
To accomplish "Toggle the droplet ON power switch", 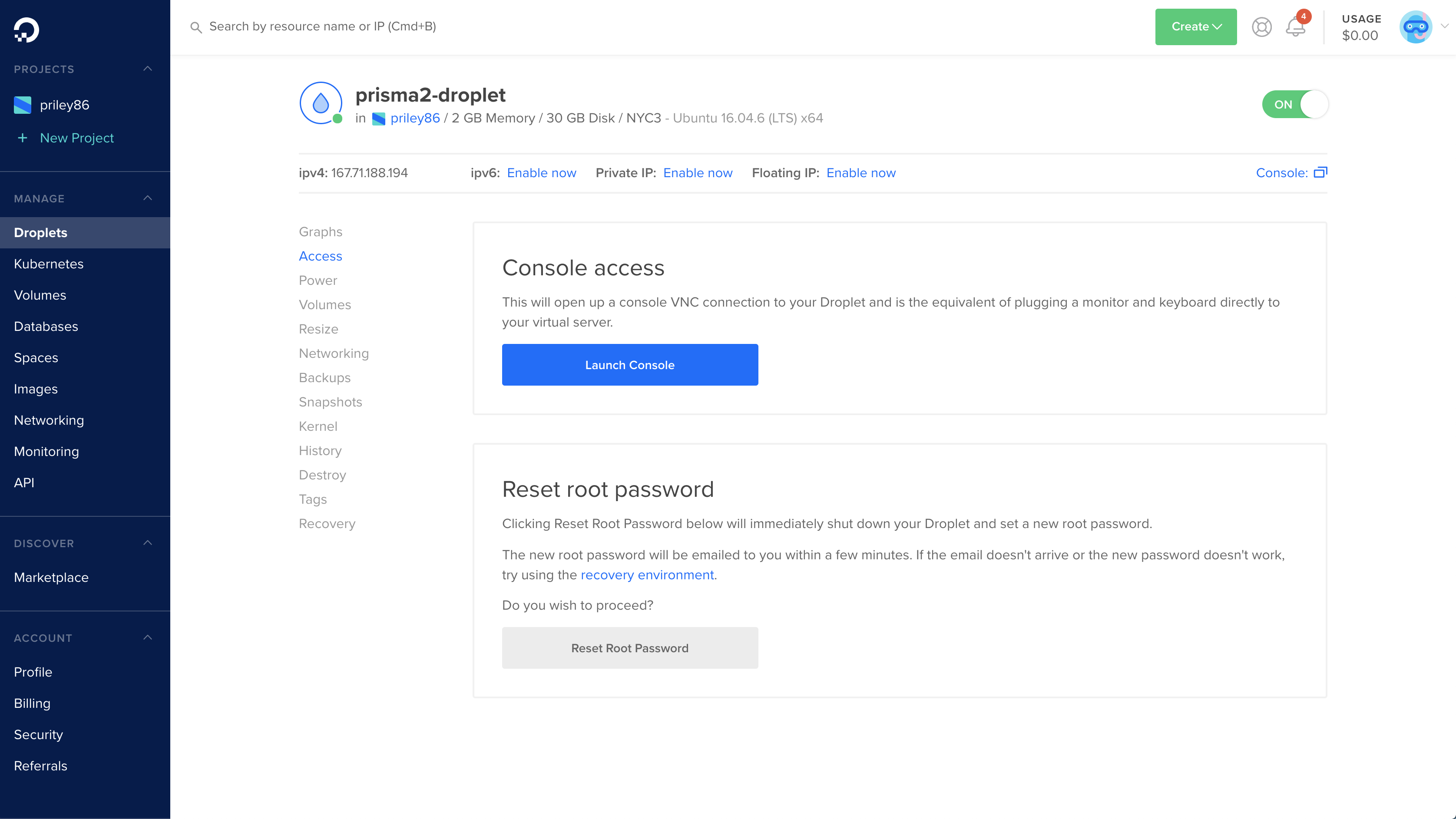I will pyautogui.click(x=1295, y=105).
